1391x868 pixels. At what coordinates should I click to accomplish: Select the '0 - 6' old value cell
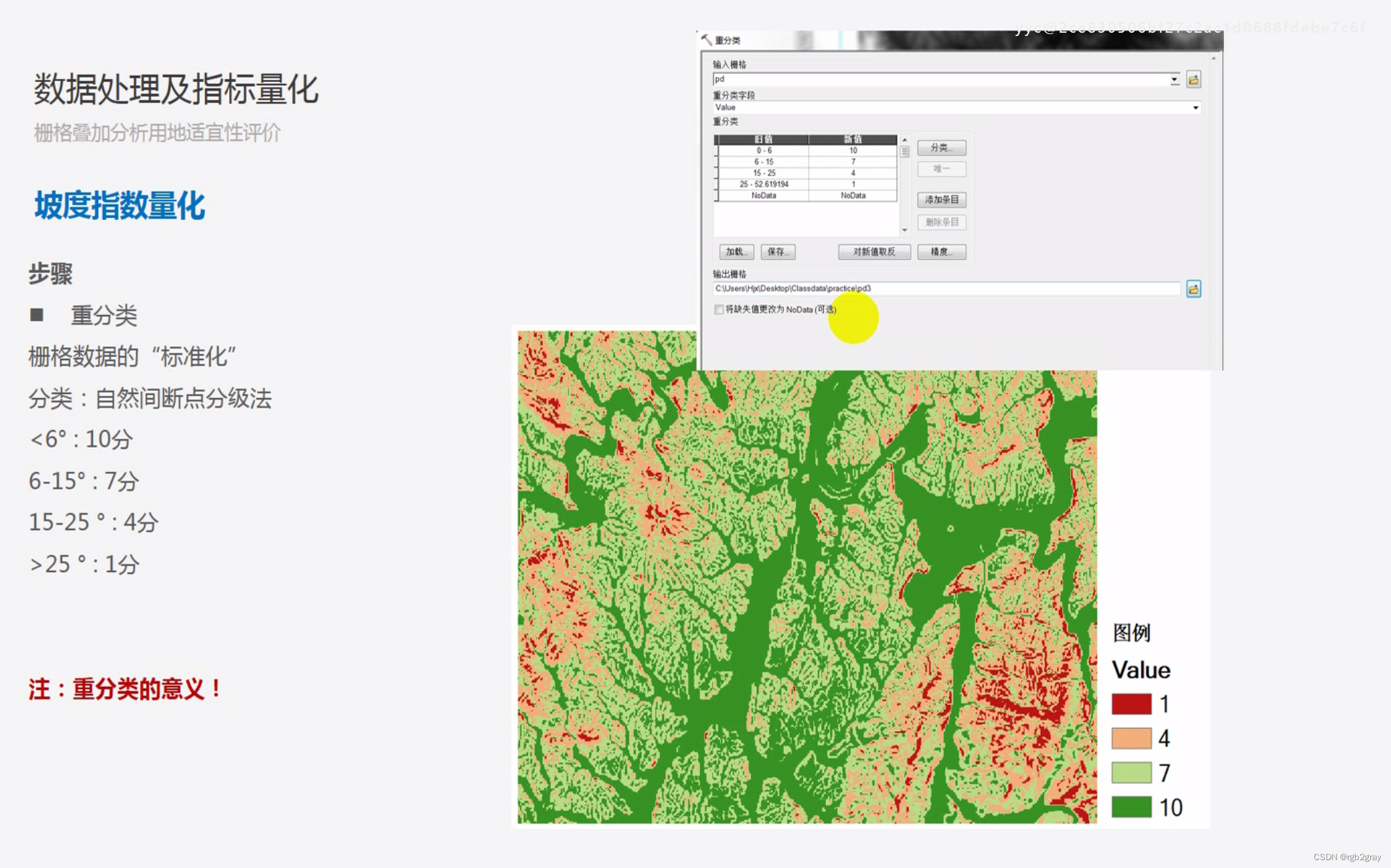pyautogui.click(x=764, y=151)
